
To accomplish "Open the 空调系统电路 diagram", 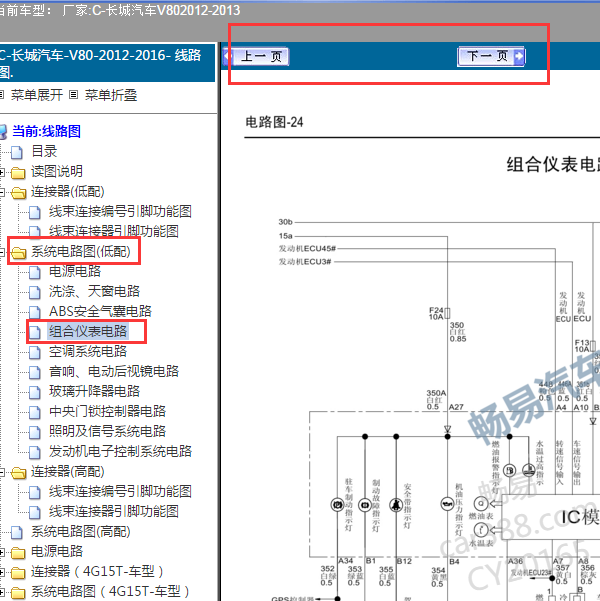I will 88,351.
